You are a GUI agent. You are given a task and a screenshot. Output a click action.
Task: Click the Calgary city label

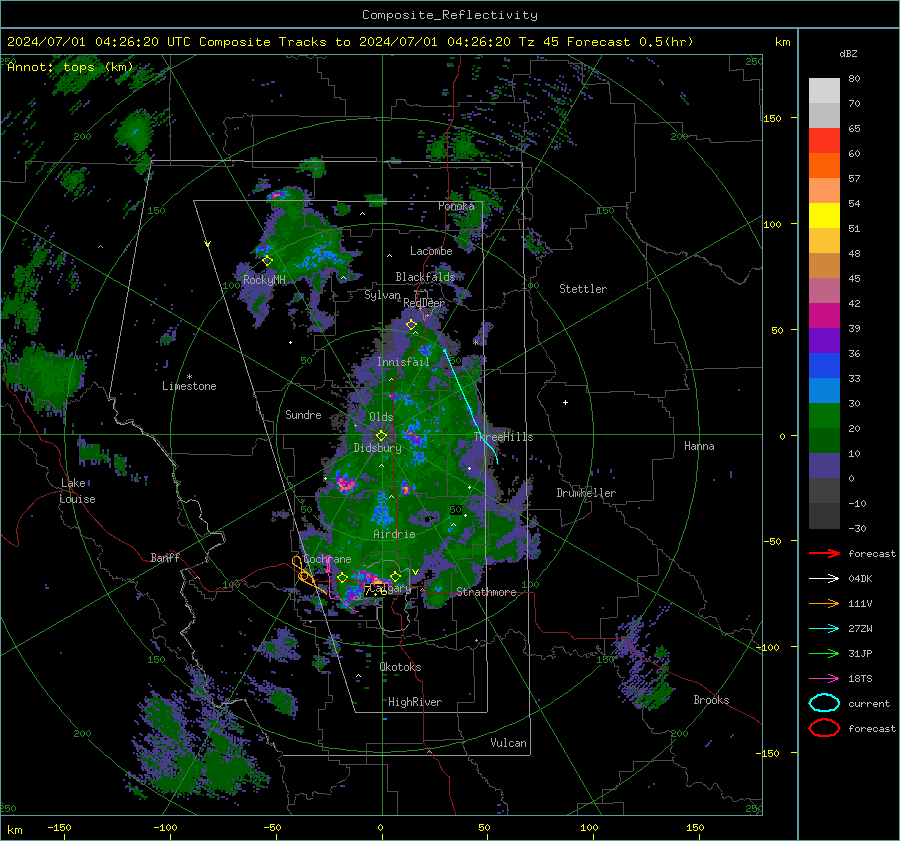click(x=391, y=588)
